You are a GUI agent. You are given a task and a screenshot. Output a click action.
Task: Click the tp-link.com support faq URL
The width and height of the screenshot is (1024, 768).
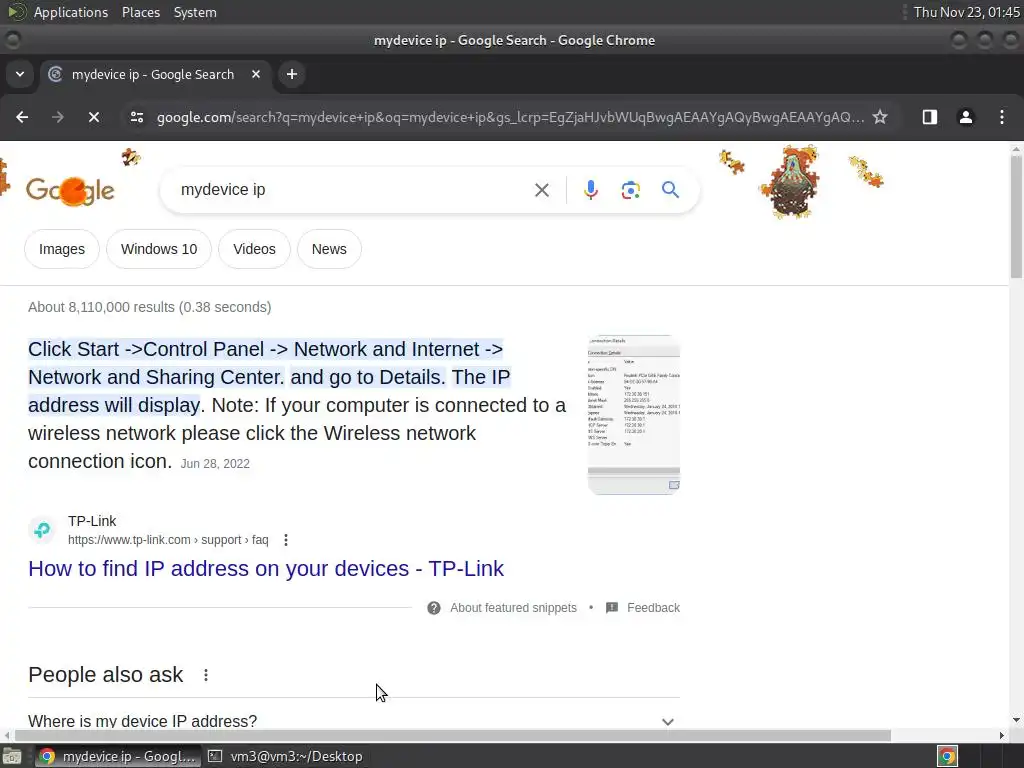[x=168, y=540]
